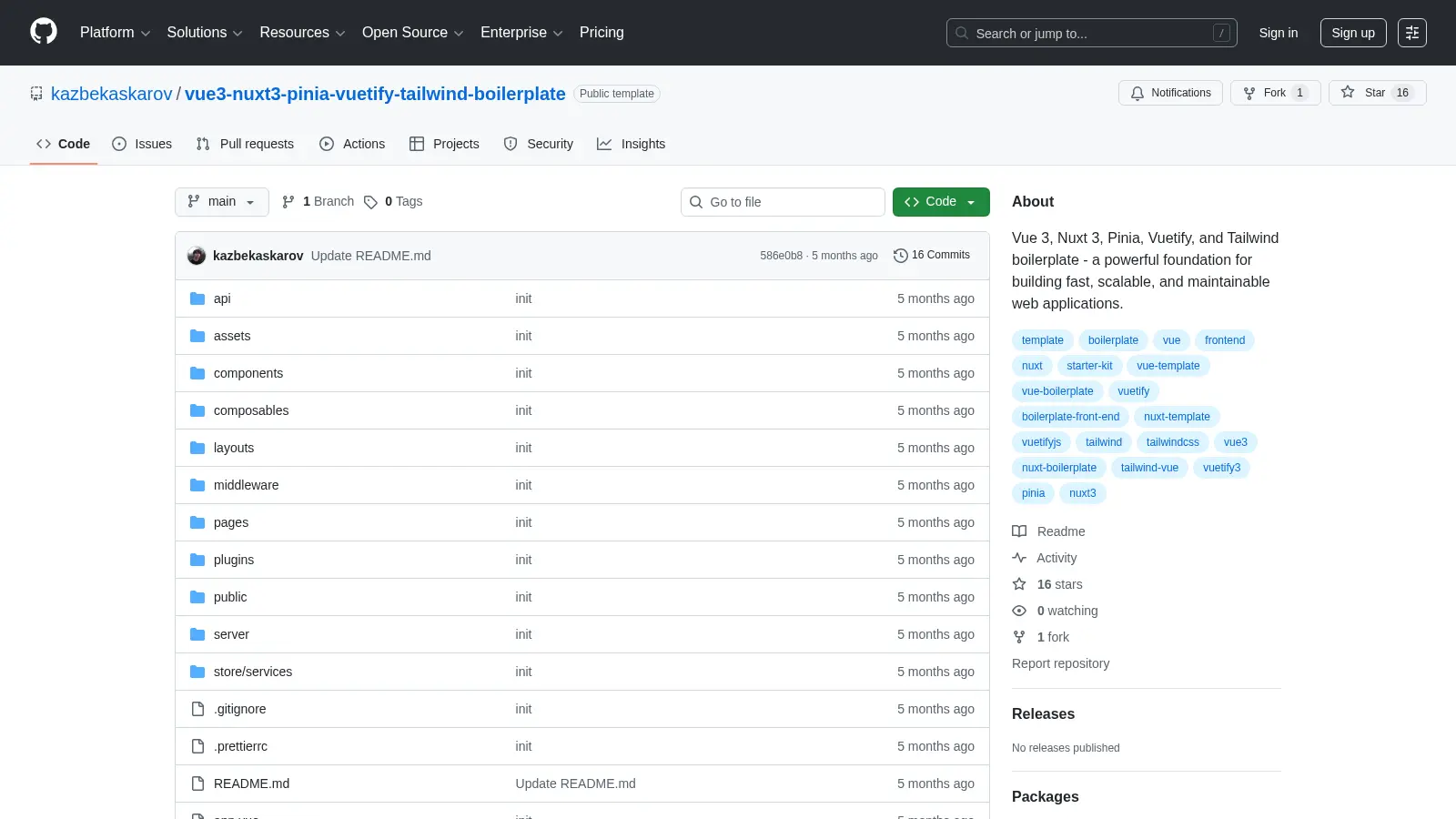Click the .gitignore file icon
Screen dimensions: 1456x819
197,709
